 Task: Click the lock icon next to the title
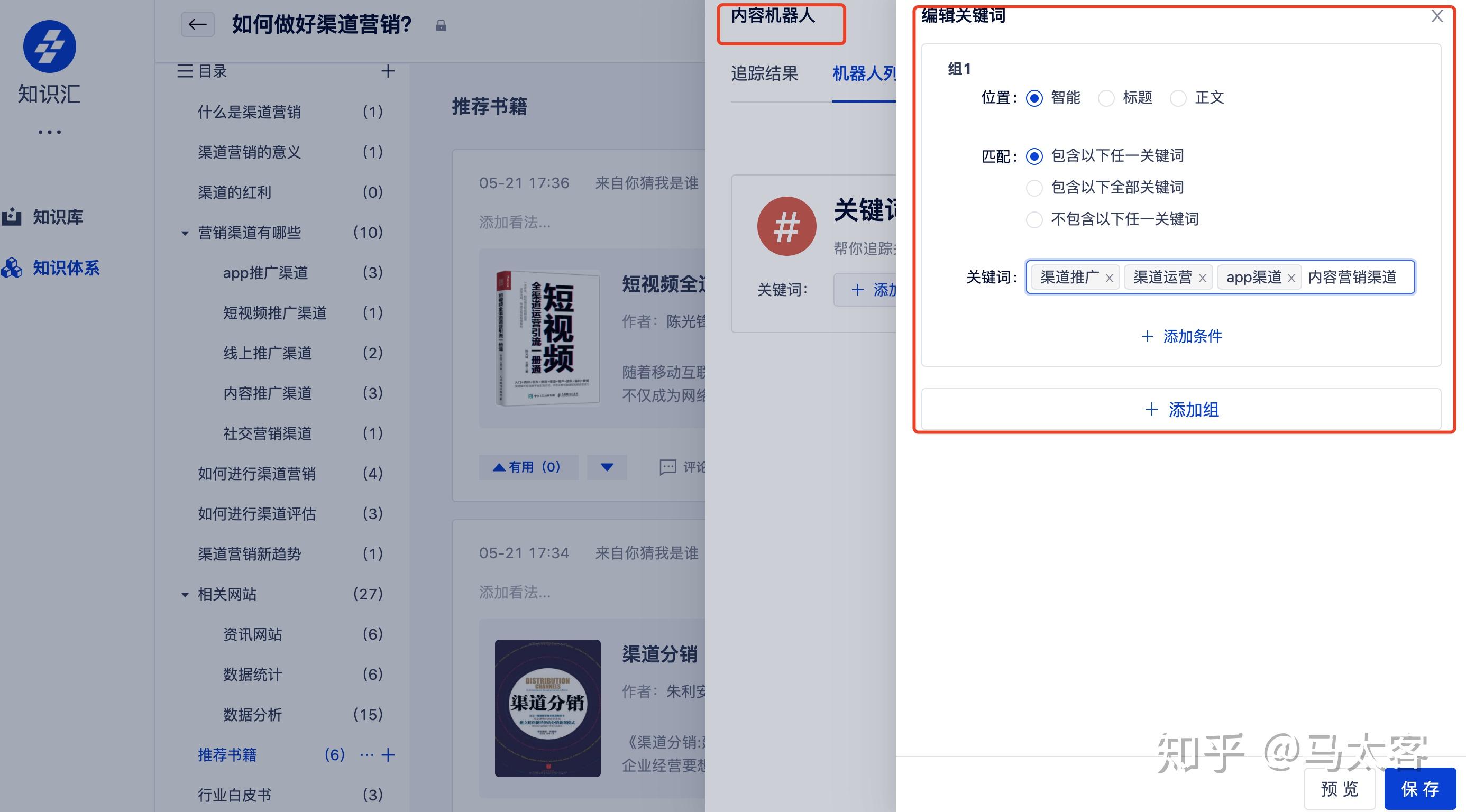441,25
